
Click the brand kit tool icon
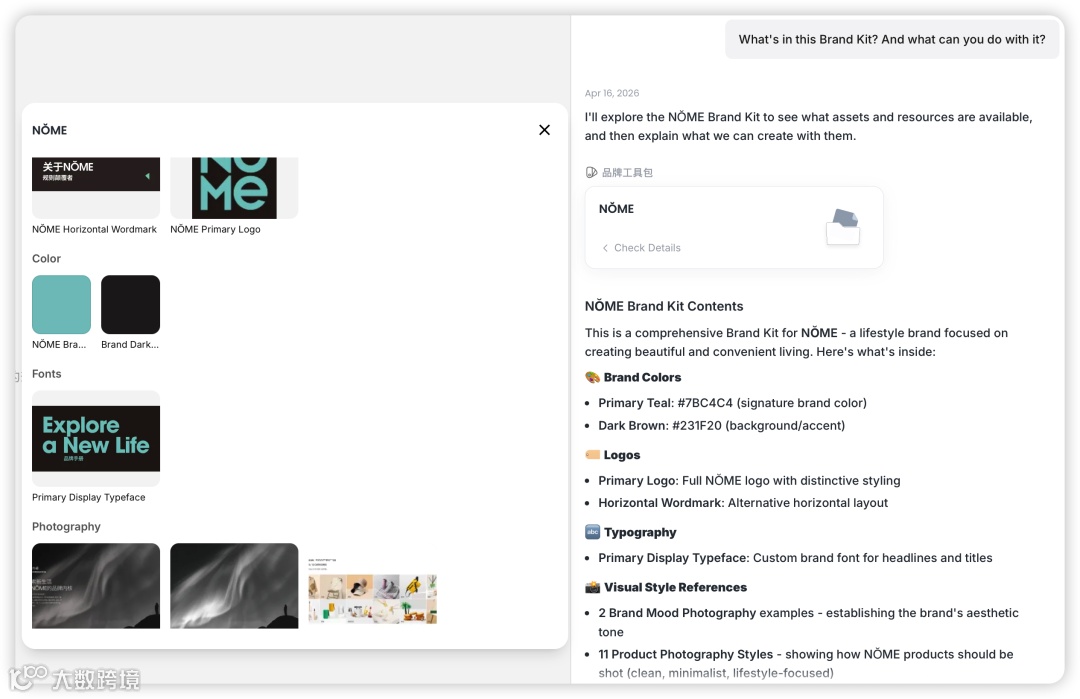click(591, 172)
